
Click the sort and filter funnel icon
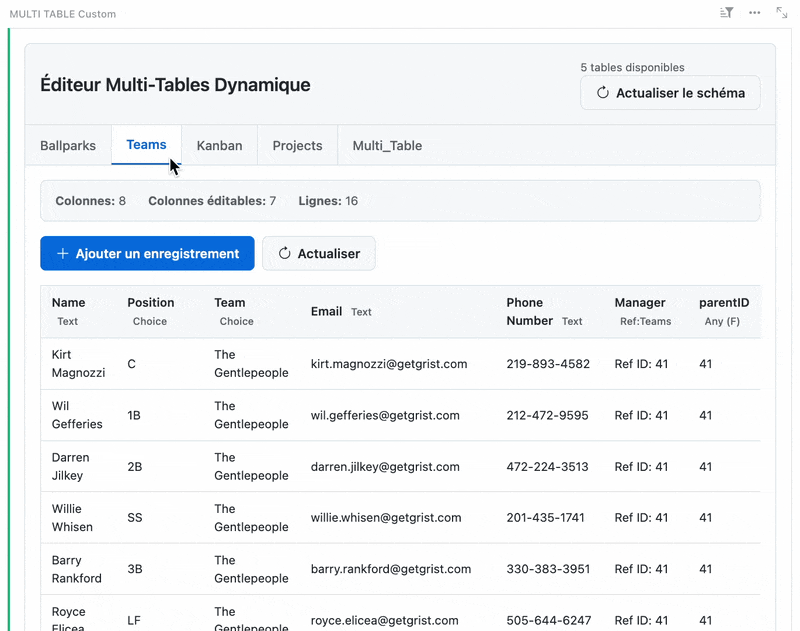click(x=725, y=13)
